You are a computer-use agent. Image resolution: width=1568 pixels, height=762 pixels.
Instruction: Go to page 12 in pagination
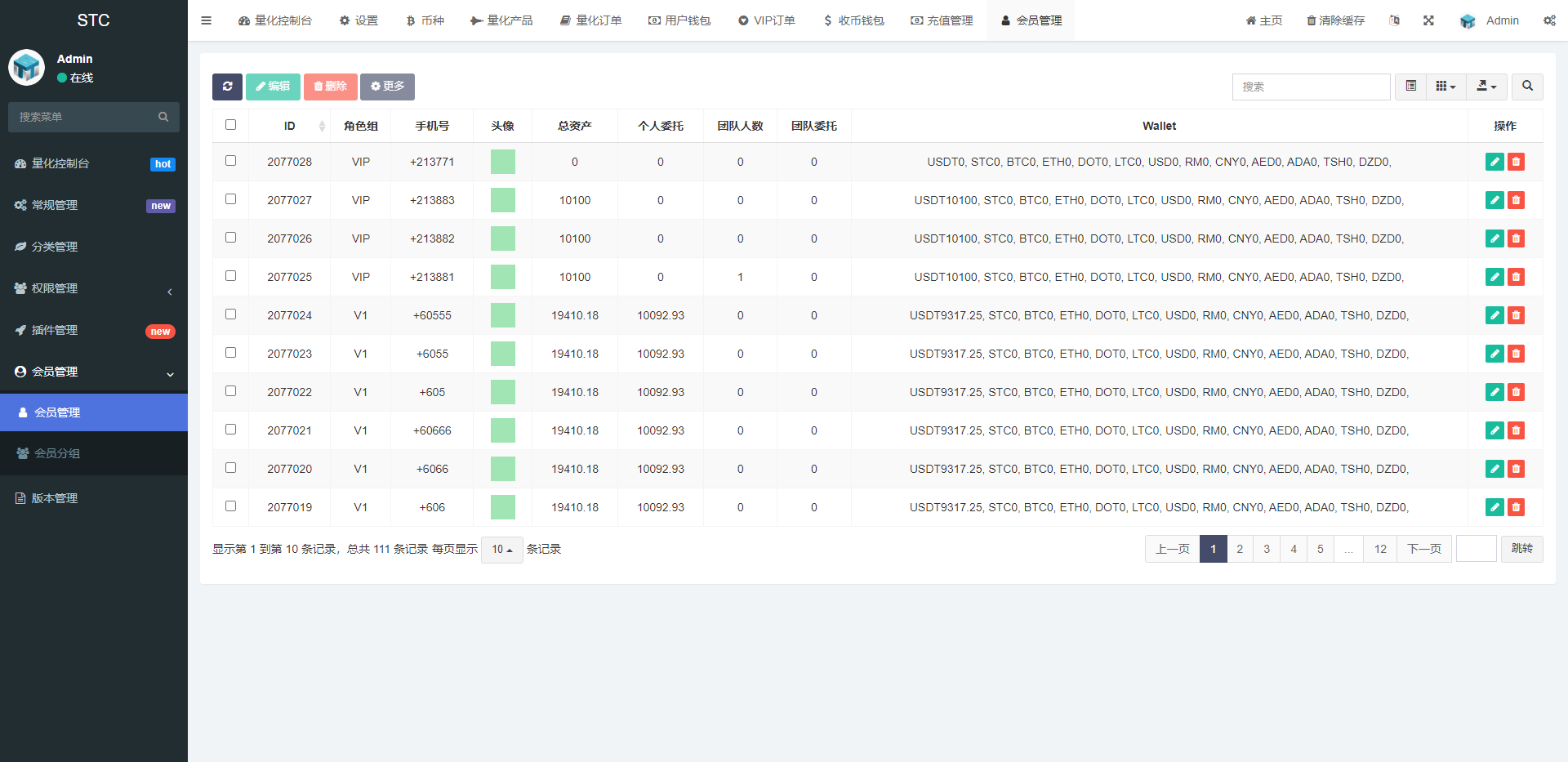point(1379,549)
